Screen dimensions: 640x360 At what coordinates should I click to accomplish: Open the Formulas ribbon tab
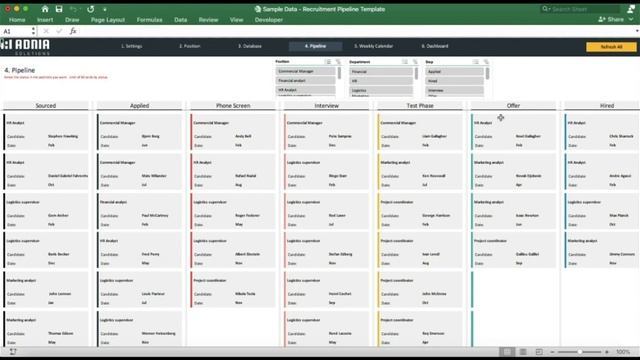pos(149,20)
